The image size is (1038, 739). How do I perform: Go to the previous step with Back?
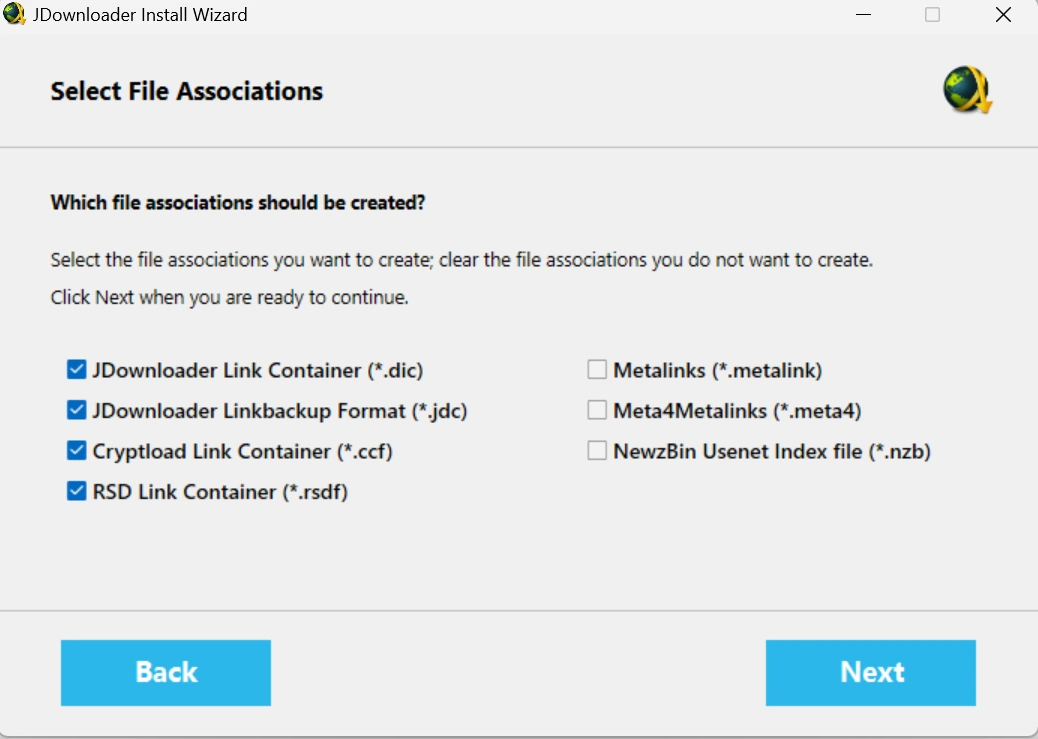pyautogui.click(x=165, y=672)
